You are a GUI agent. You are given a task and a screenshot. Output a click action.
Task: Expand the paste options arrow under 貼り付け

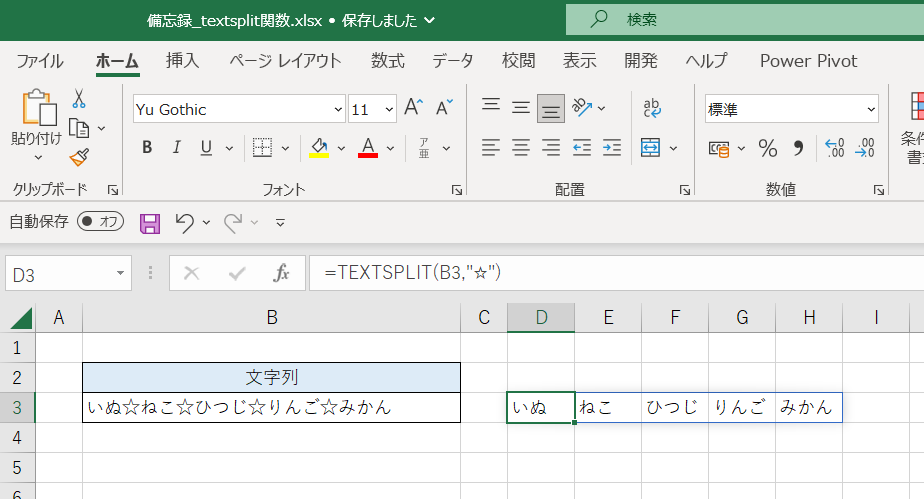coord(38,157)
